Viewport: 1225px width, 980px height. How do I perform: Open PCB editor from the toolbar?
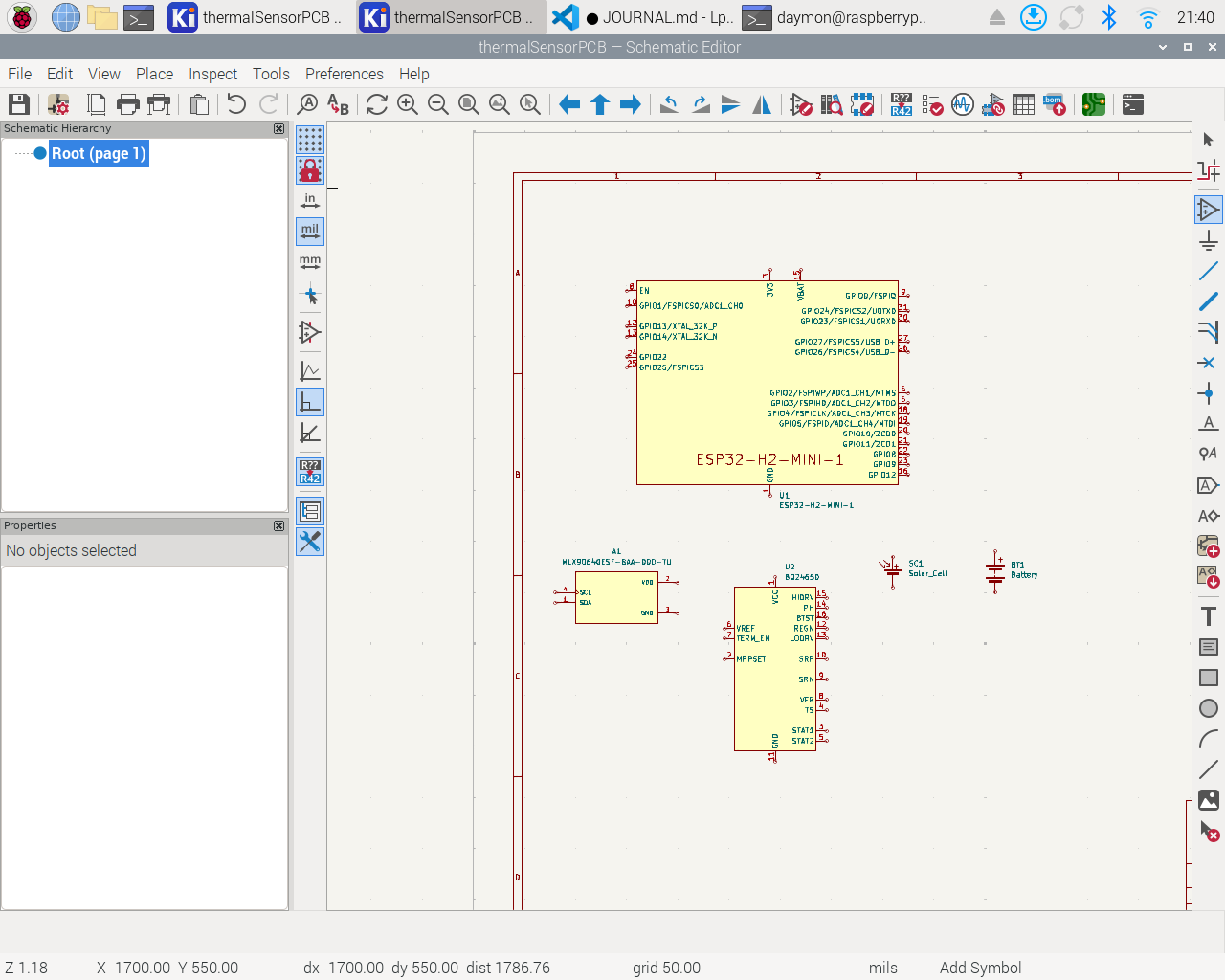coord(1094,104)
